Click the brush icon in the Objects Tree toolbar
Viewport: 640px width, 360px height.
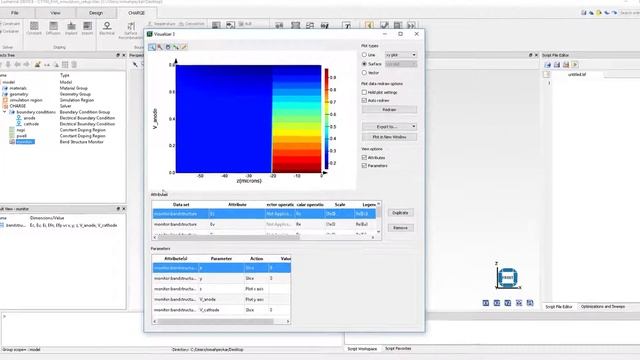(37, 64)
